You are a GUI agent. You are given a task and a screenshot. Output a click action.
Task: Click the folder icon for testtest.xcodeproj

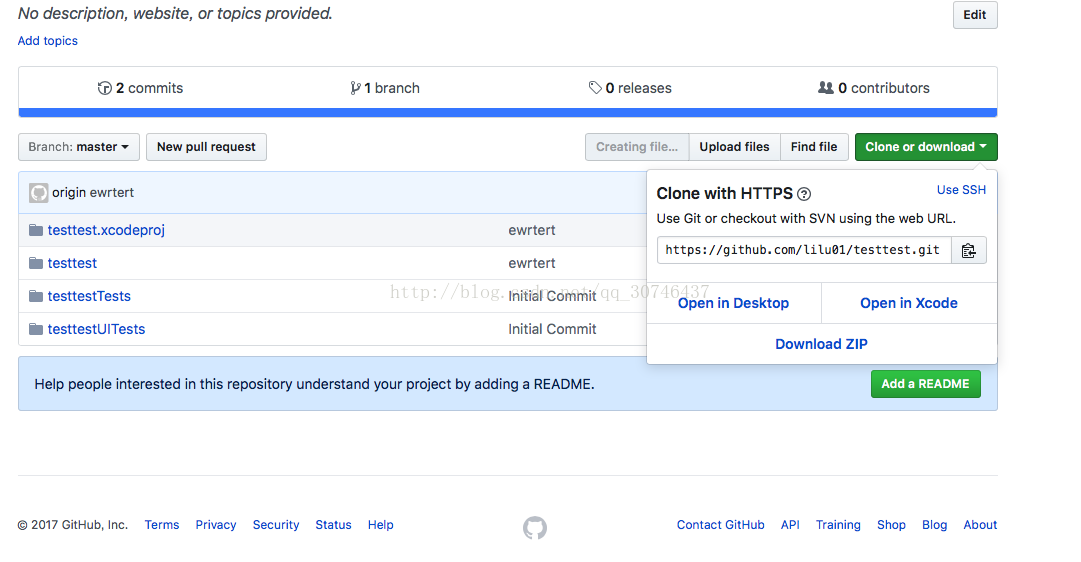(36, 230)
